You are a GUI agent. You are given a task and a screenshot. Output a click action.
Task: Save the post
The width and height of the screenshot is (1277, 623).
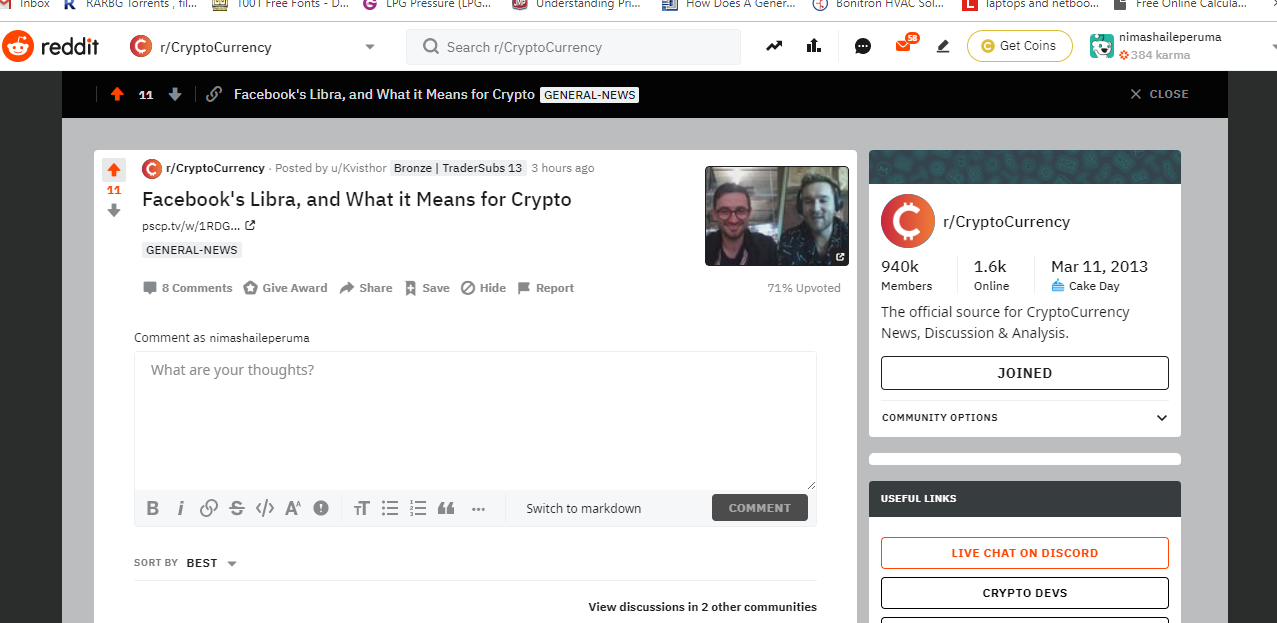(x=427, y=288)
